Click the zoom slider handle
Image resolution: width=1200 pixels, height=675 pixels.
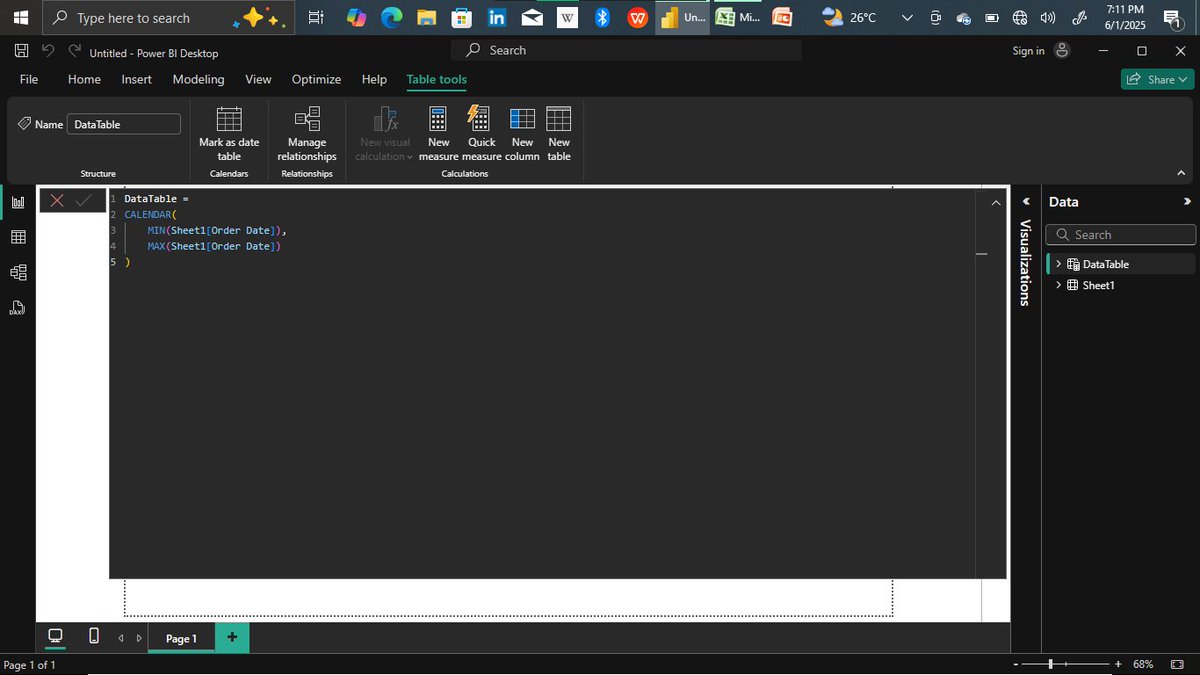pos(1050,664)
